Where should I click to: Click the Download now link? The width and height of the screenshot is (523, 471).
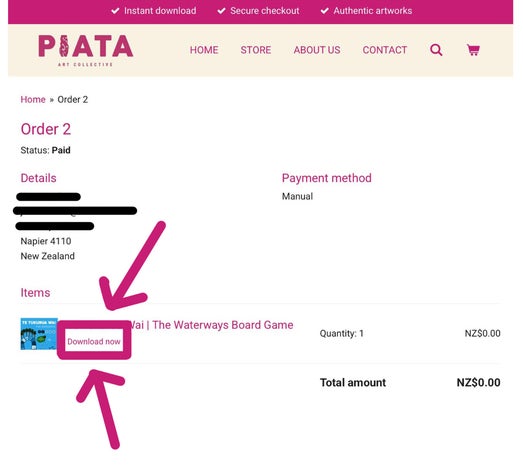pyautogui.click(x=94, y=342)
